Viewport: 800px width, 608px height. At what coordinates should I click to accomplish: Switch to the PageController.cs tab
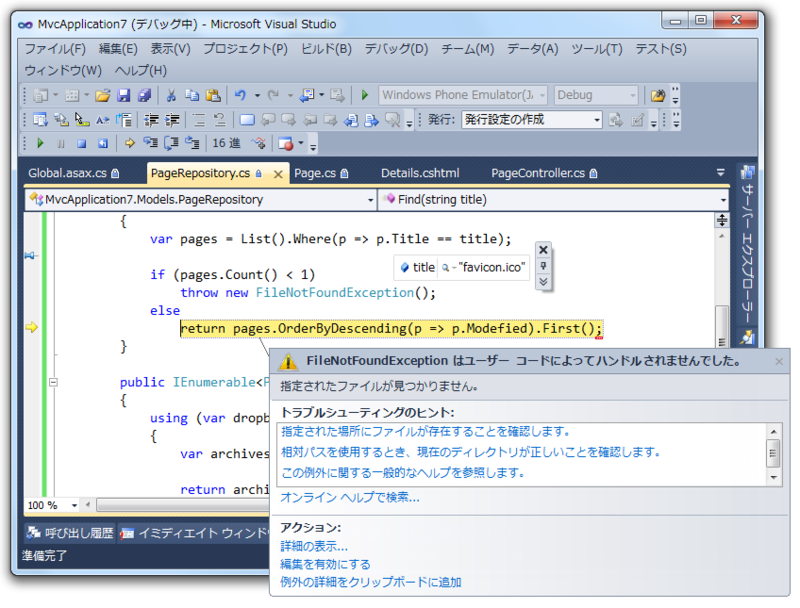pos(544,173)
